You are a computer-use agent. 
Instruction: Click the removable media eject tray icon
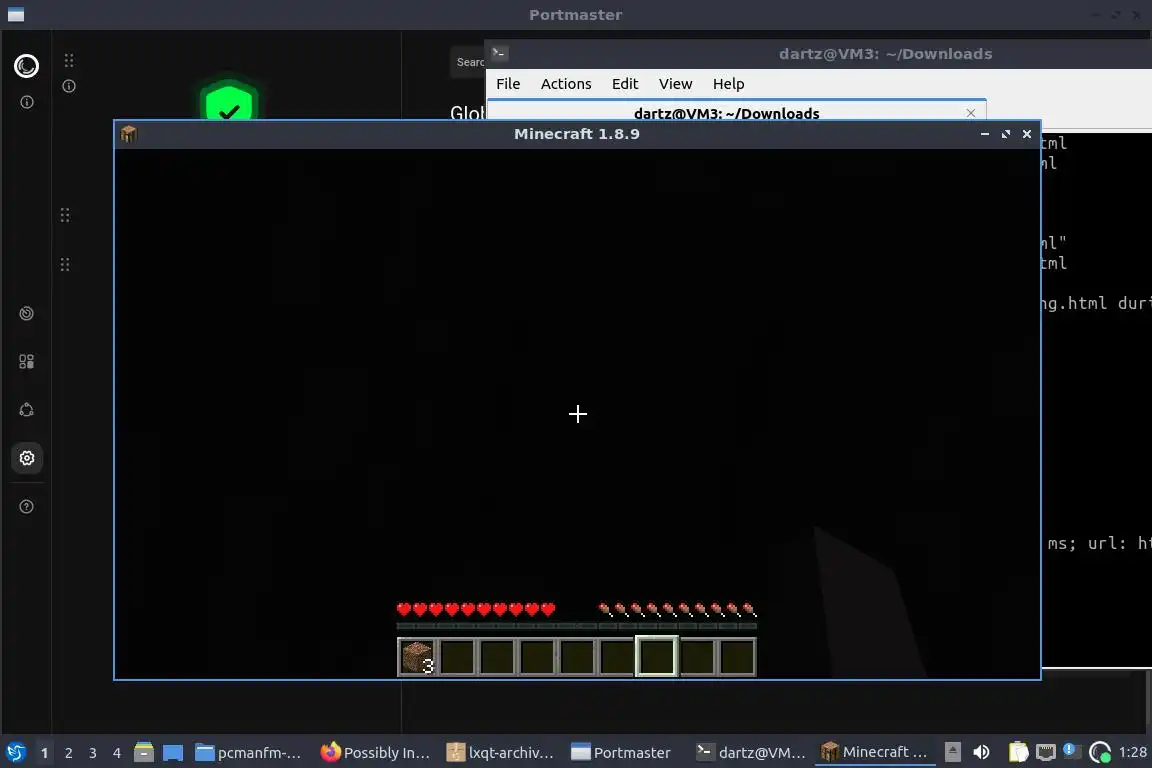952,752
